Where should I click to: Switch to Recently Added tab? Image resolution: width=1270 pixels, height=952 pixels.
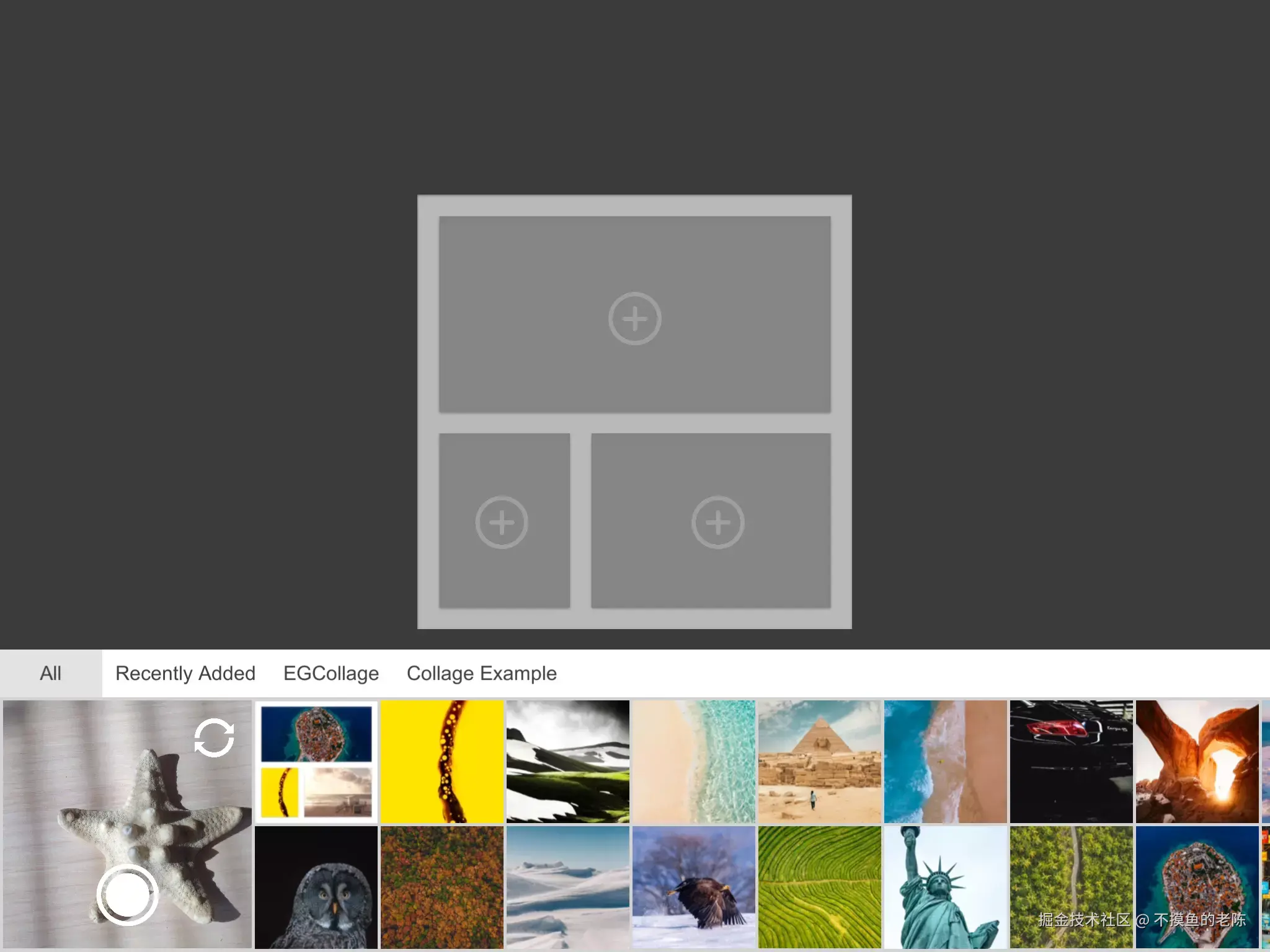185,673
